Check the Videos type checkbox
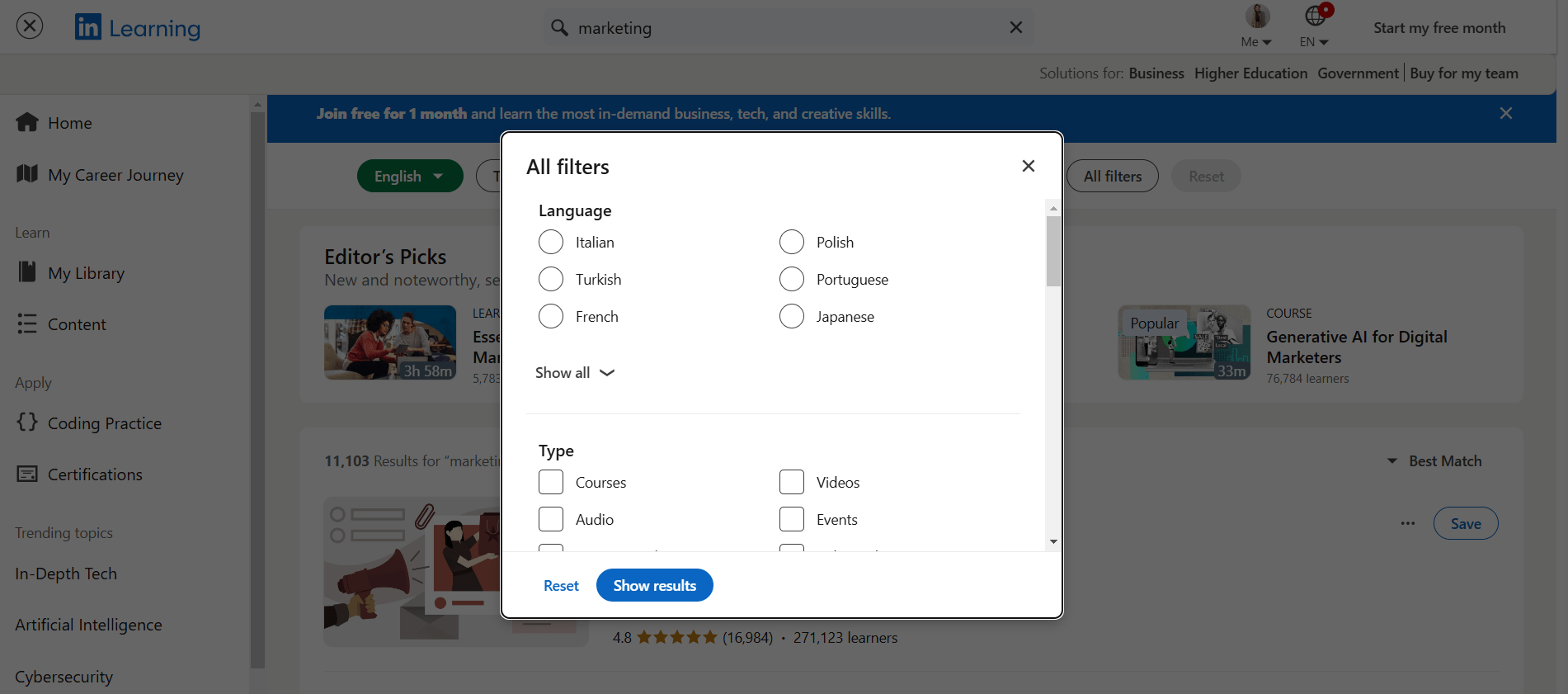 [x=792, y=482]
